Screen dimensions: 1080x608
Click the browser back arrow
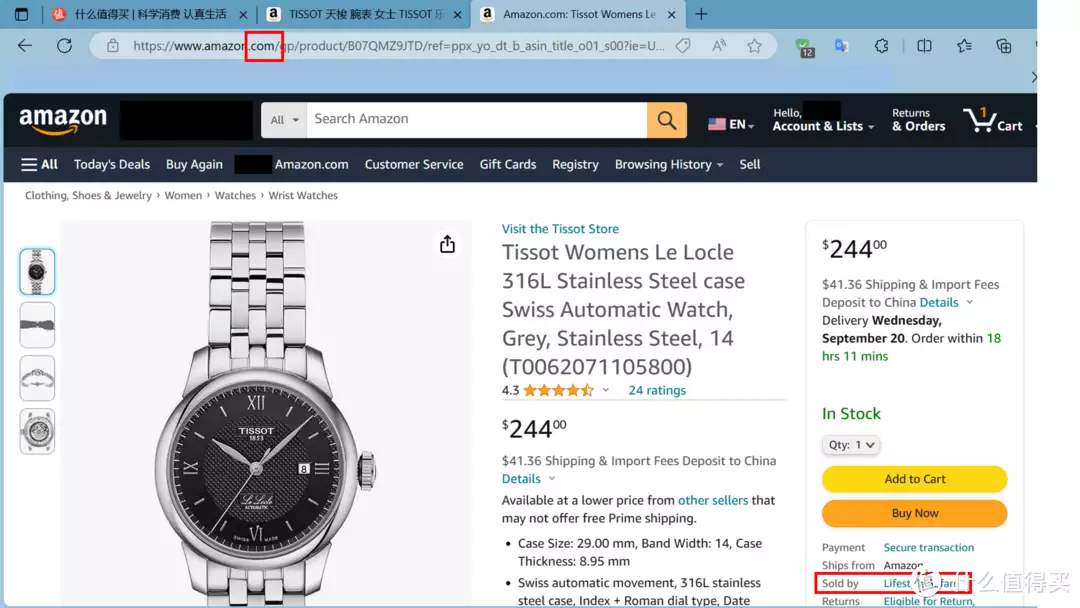(25, 46)
